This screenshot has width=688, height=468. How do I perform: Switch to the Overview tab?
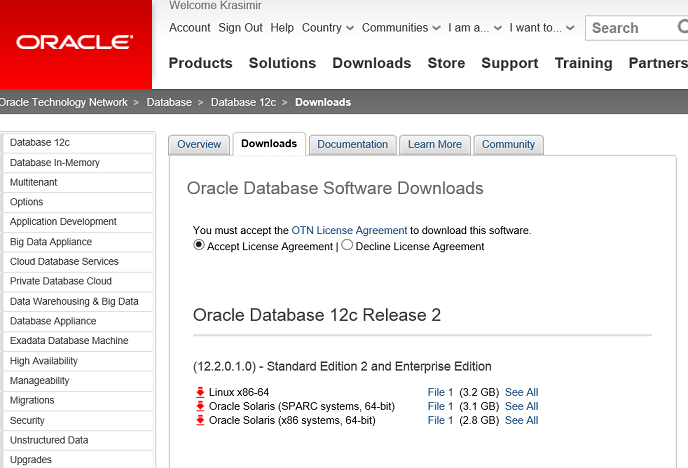(199, 144)
